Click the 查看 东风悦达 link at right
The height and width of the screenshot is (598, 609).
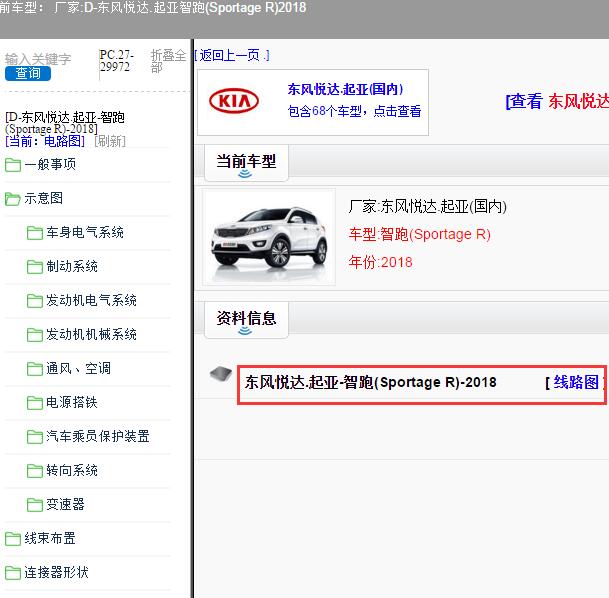[x=557, y=101]
